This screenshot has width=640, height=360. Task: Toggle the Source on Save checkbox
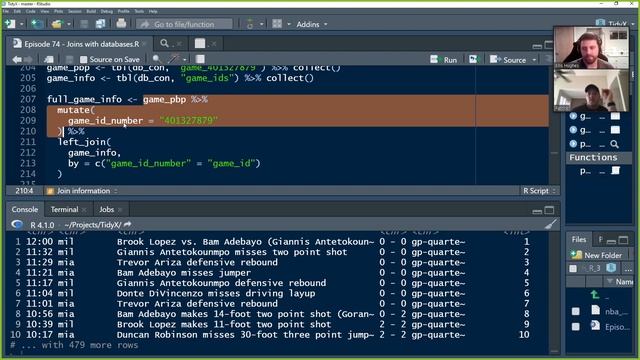[84, 60]
